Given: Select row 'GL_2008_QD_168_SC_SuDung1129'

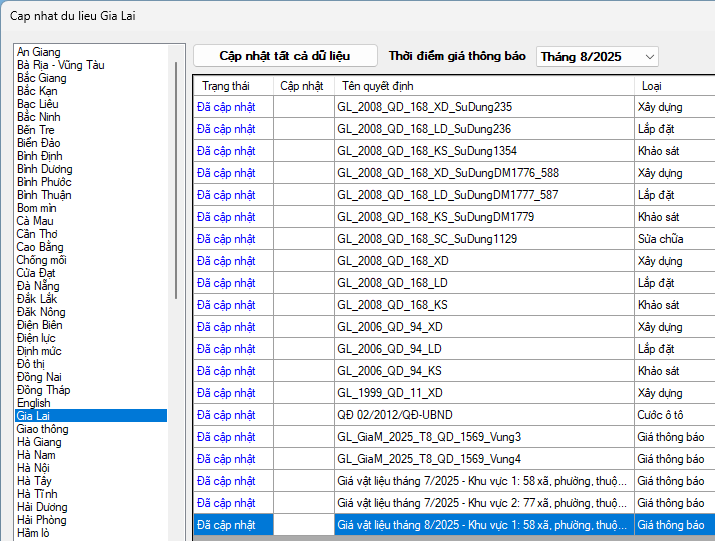Looking at the screenshot, I should point(454,239).
